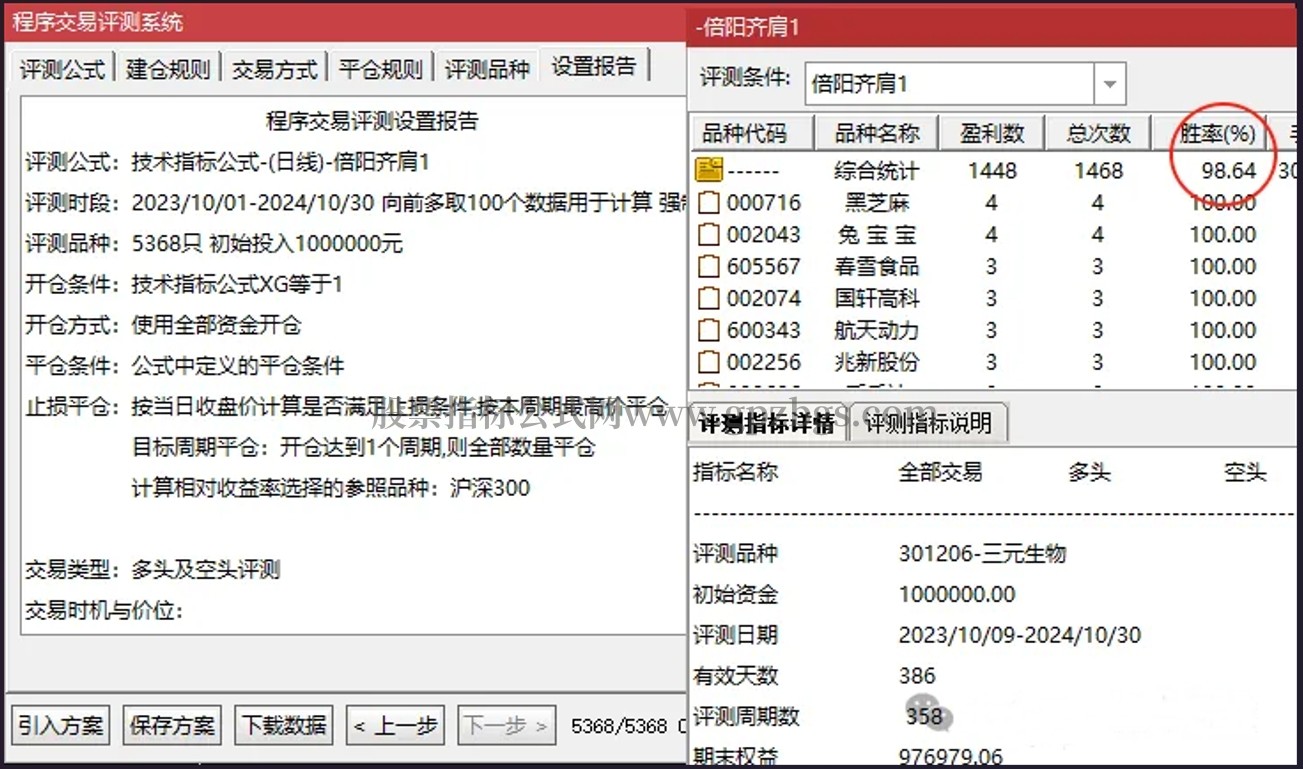The image size is (1303, 769).
Task: Click the 综合统计 row label
Action: 876,171
